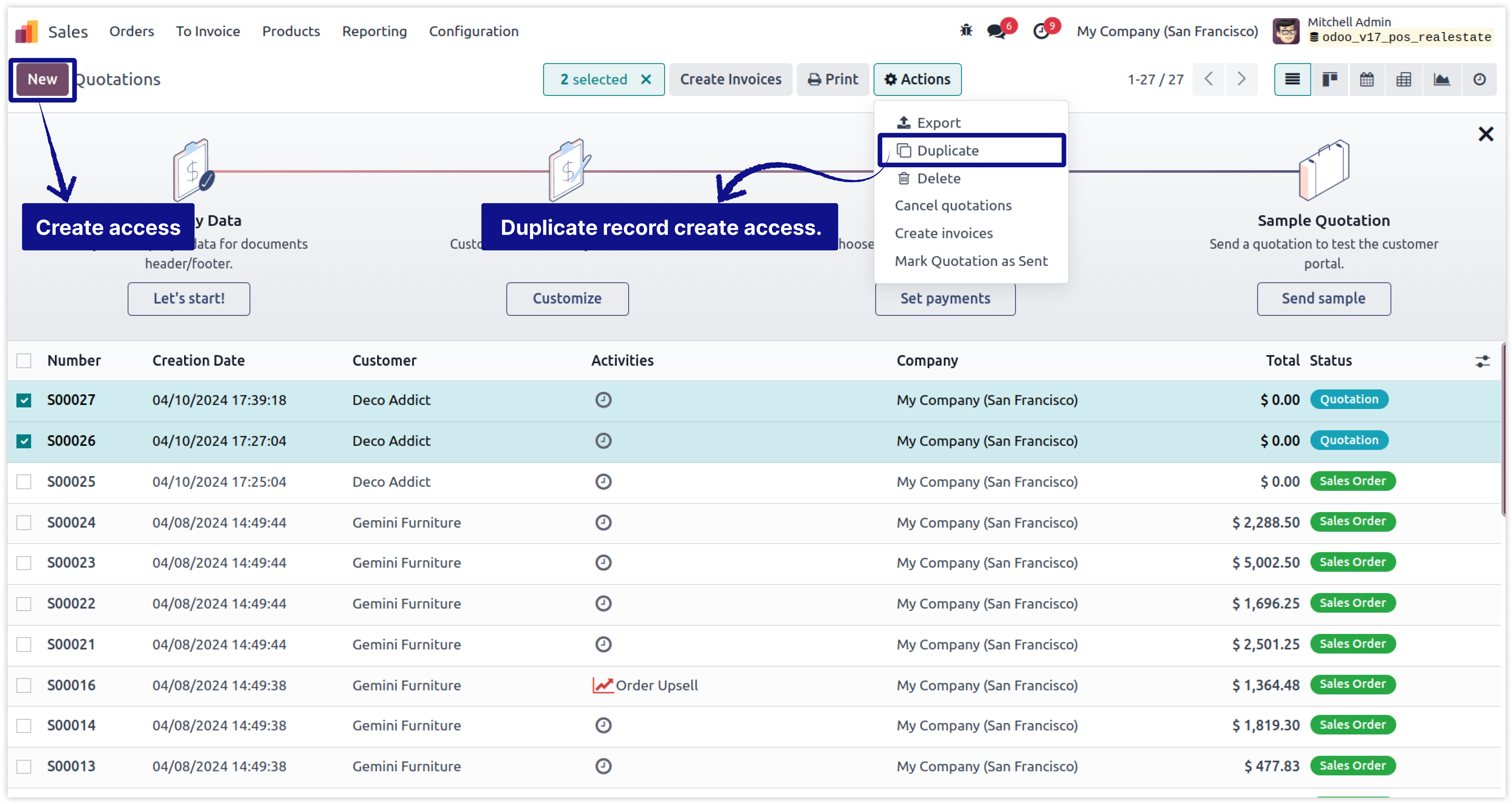Open quotation S00022 row
The image size is (1512, 804).
click(754, 604)
